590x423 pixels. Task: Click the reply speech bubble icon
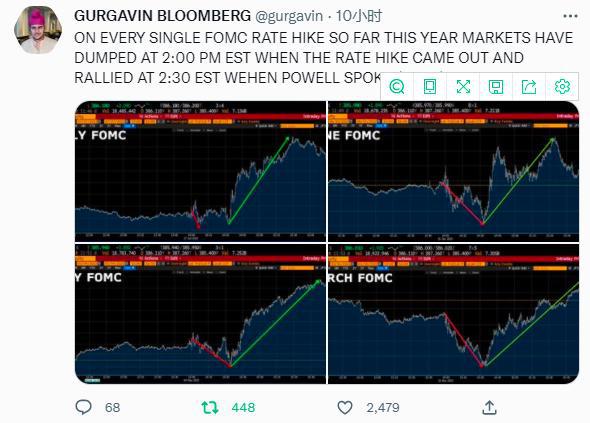pyautogui.click(x=83, y=407)
